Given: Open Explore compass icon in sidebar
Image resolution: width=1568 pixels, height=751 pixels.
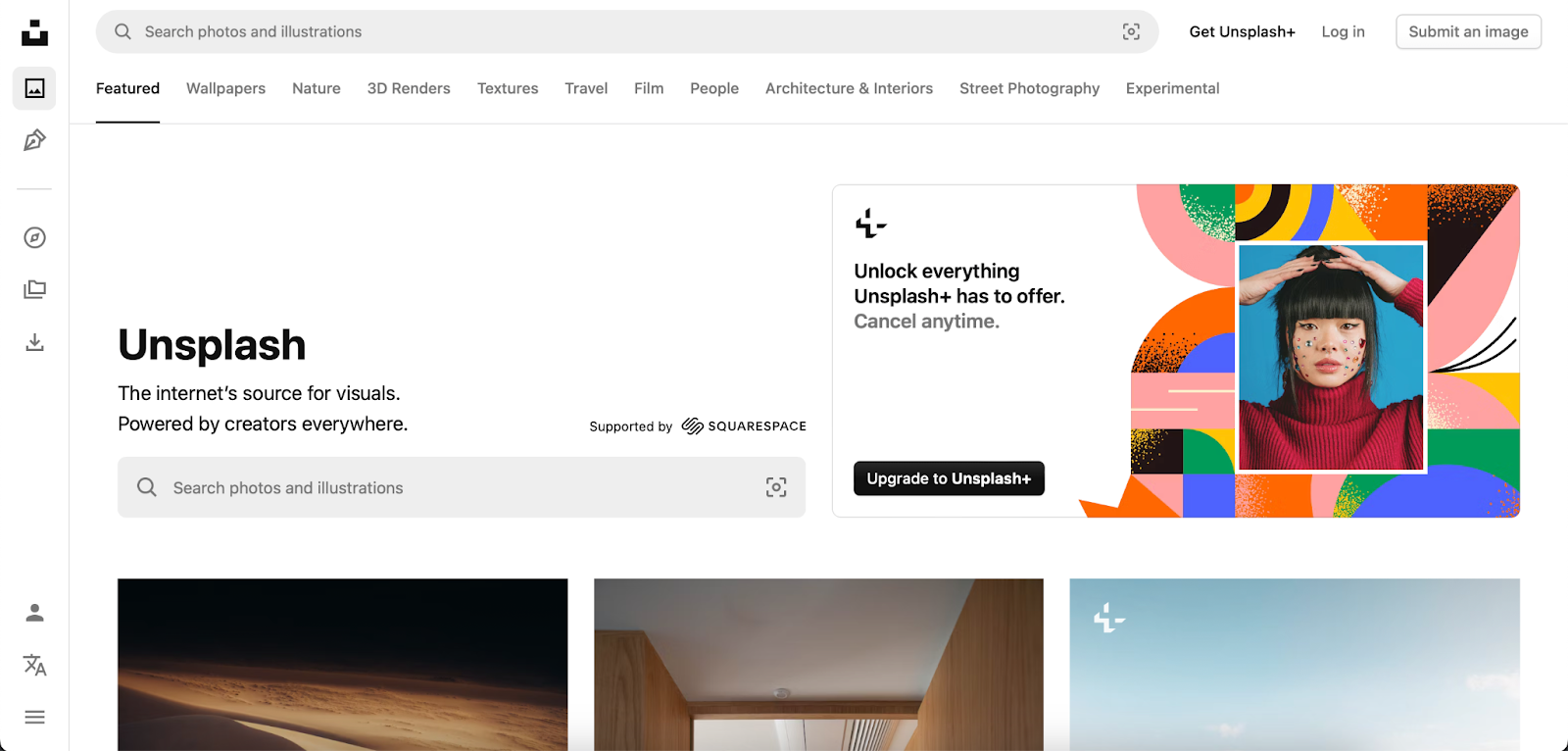Looking at the screenshot, I should 34,237.
